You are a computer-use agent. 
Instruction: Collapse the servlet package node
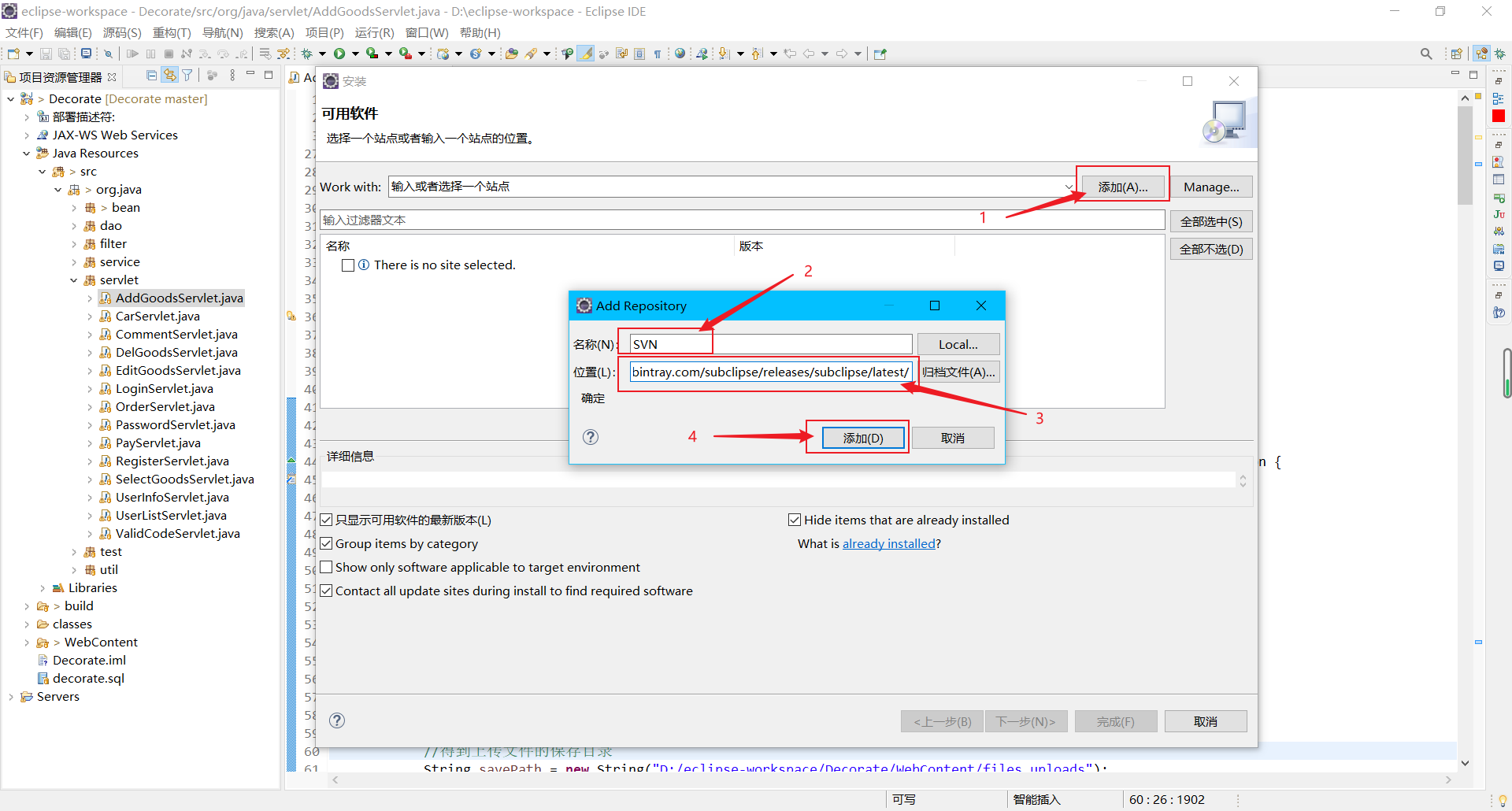coord(74,280)
